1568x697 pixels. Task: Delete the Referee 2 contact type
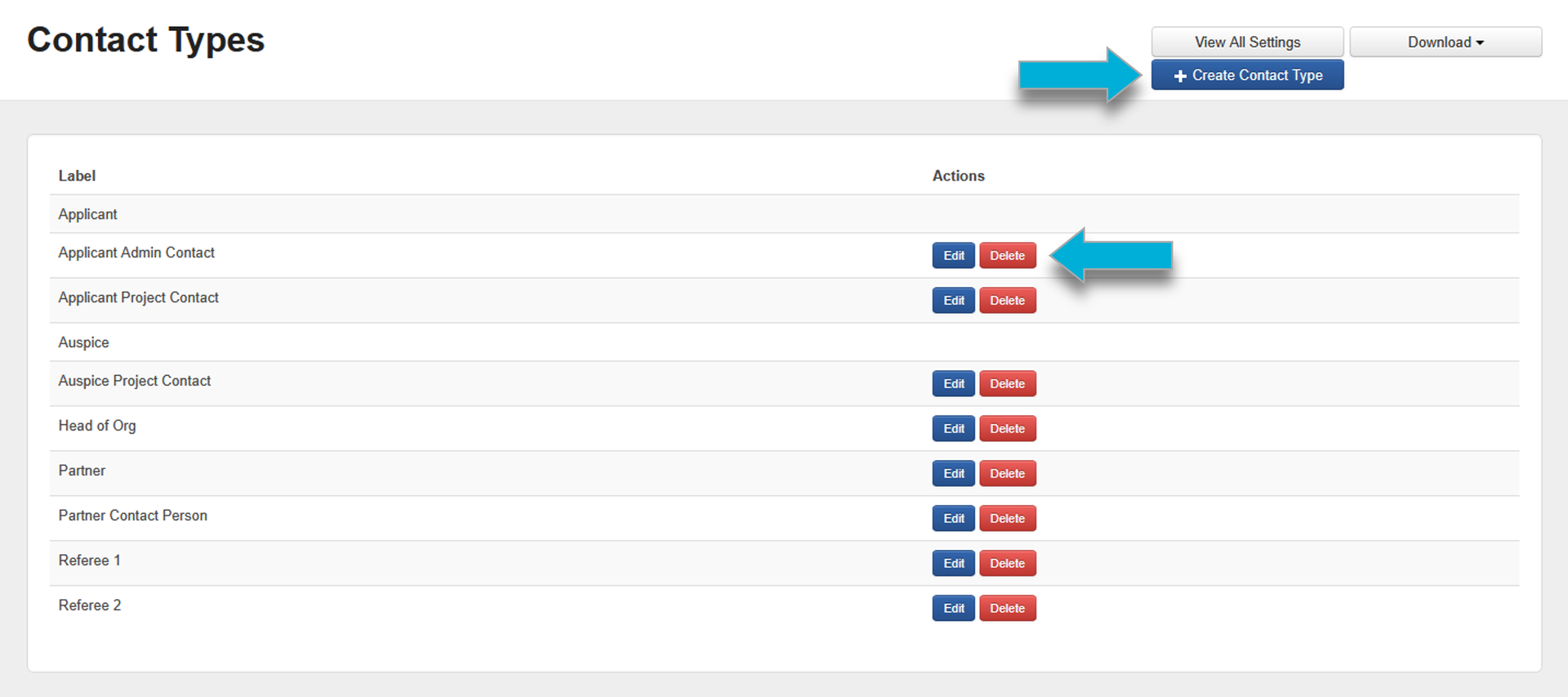(x=1007, y=609)
